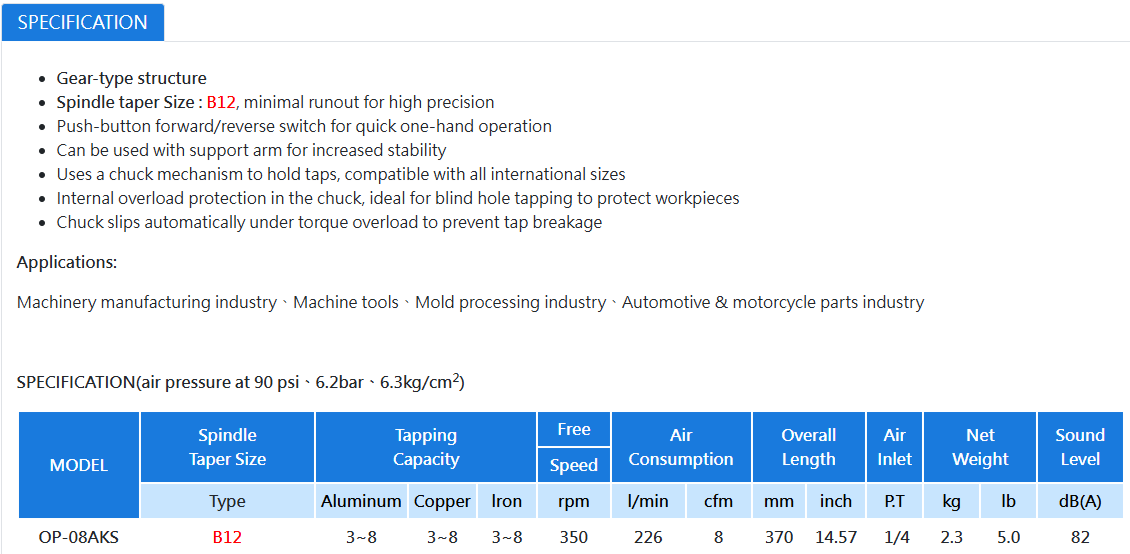This screenshot has width=1130, height=554.
Task: Select the Sound Level header
Action: 1080,447
